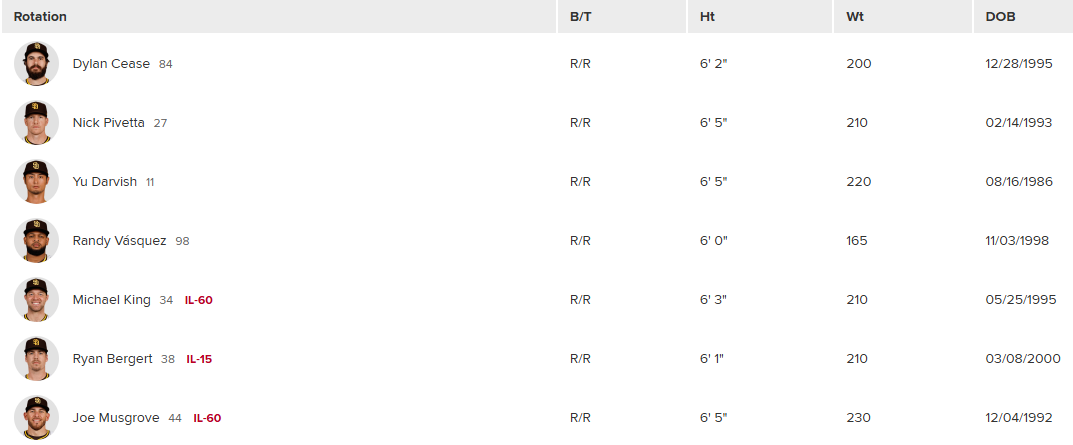The image size is (1073, 445).
Task: Open Dylan Cease's player page link
Action: [x=111, y=64]
